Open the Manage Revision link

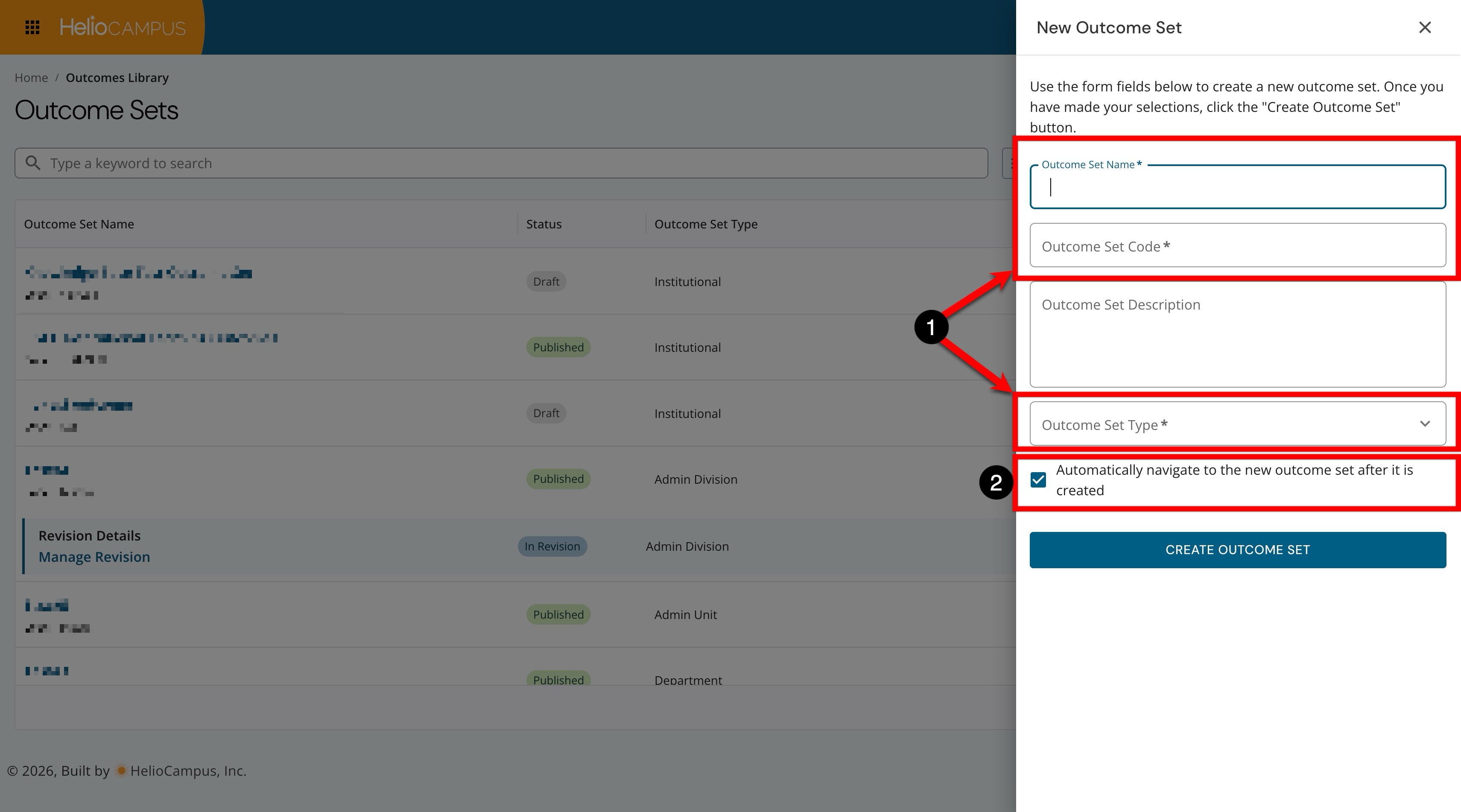pos(94,557)
